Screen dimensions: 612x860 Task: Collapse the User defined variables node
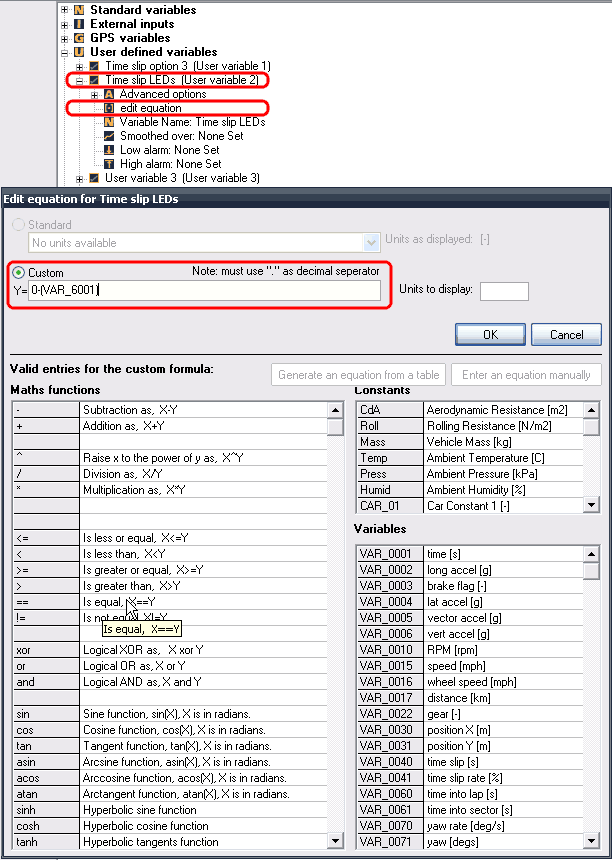65,52
